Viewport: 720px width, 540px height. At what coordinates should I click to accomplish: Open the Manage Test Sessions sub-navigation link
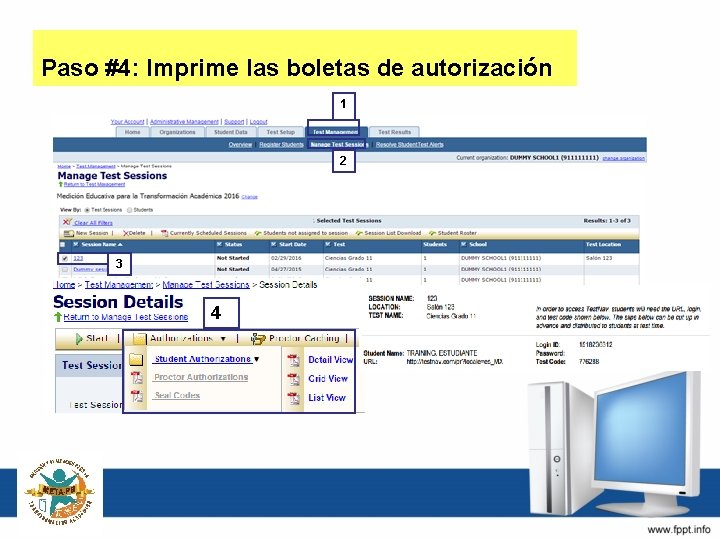pos(339,145)
